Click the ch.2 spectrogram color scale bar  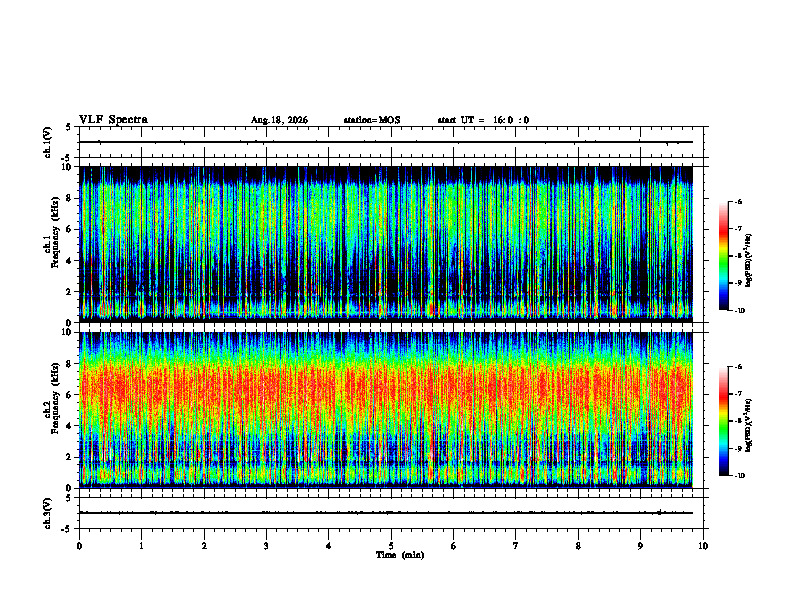724,421
